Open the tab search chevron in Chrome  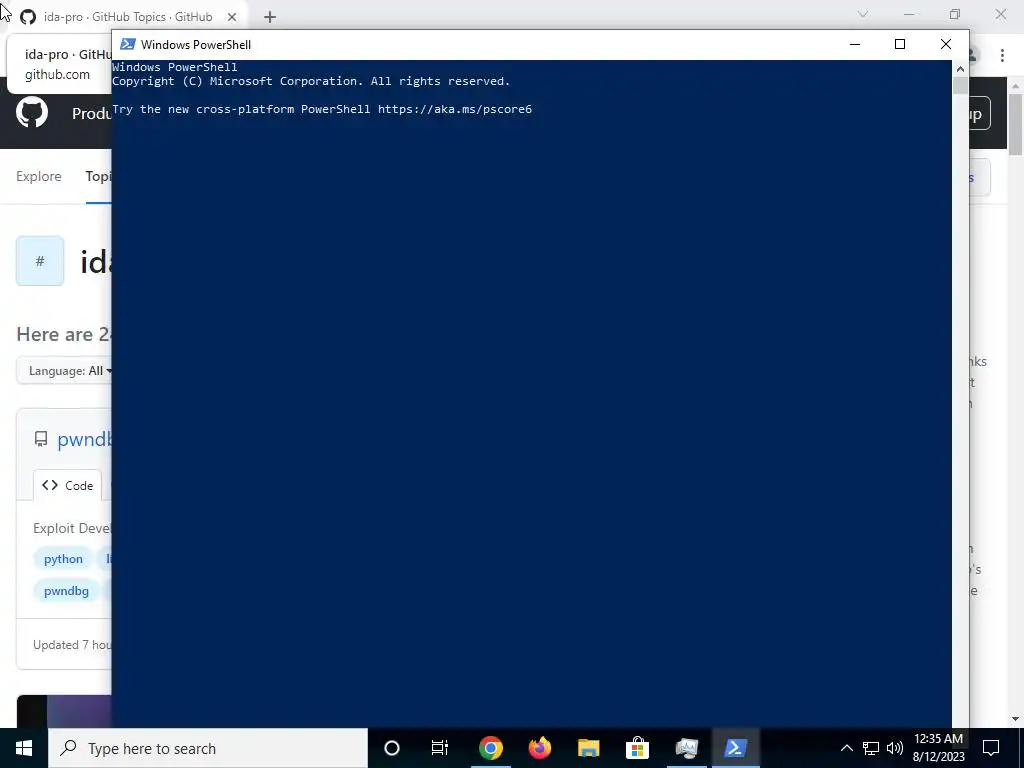pos(863,14)
